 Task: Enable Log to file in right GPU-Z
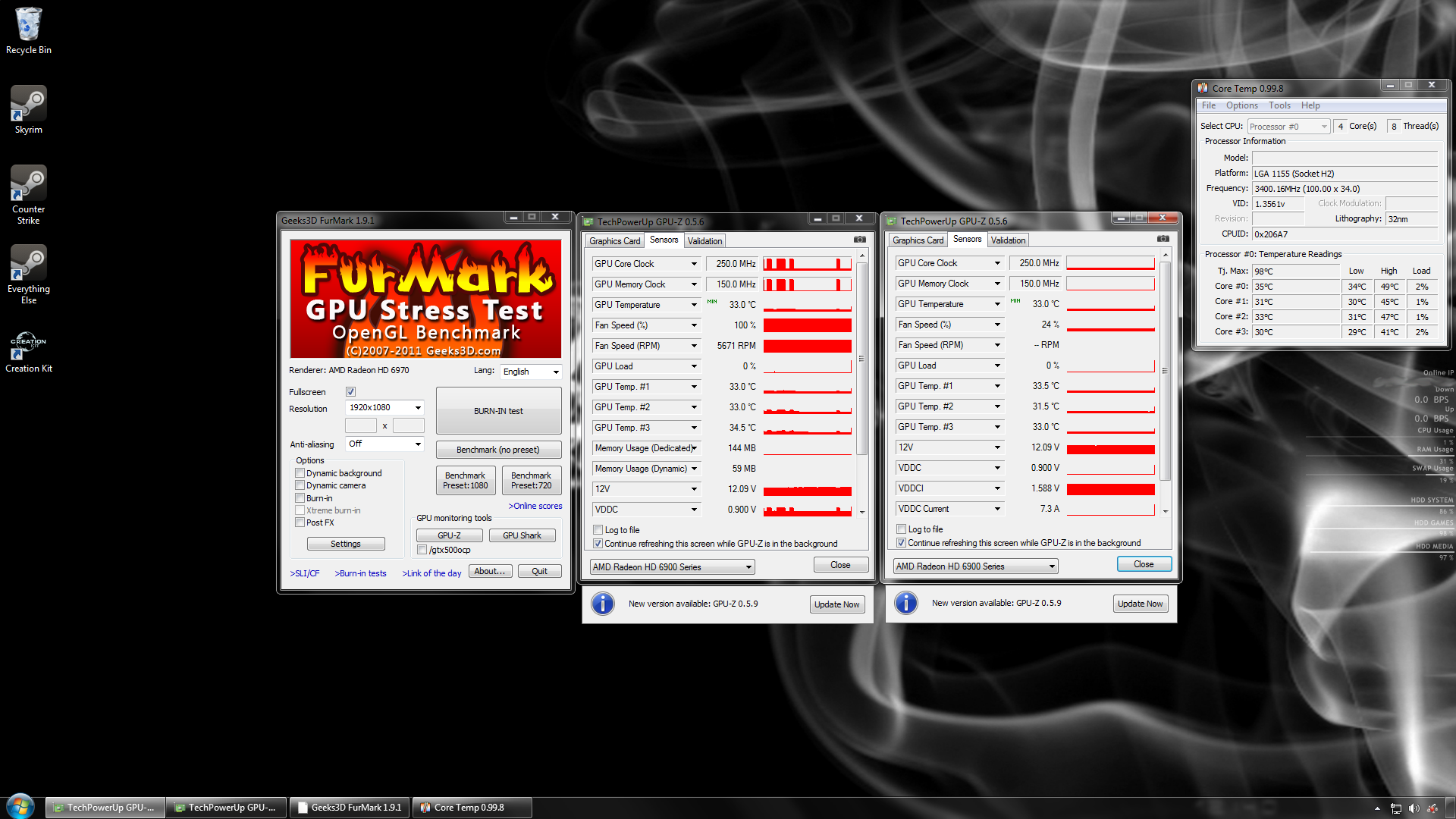pos(901,529)
